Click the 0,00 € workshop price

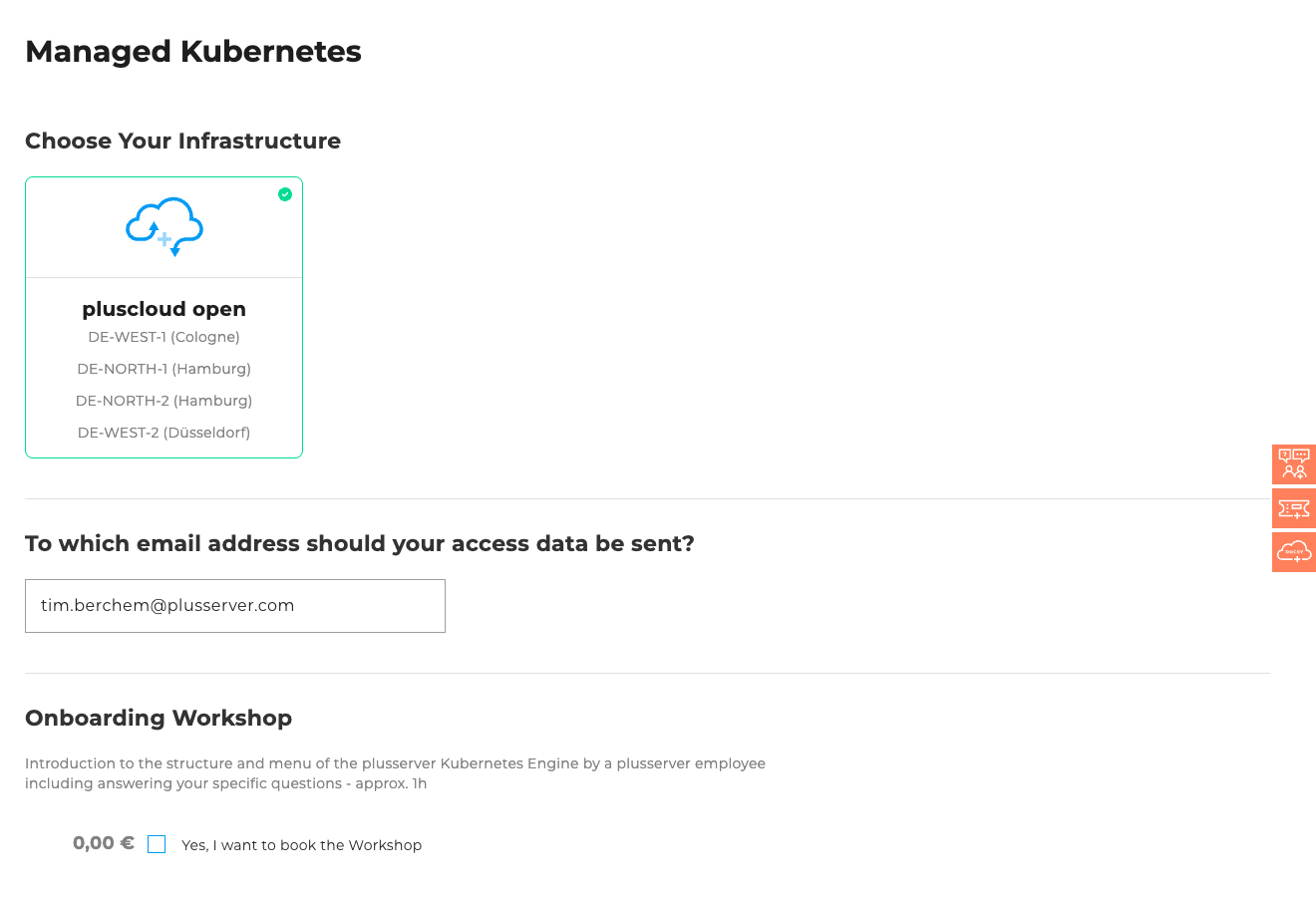click(103, 842)
